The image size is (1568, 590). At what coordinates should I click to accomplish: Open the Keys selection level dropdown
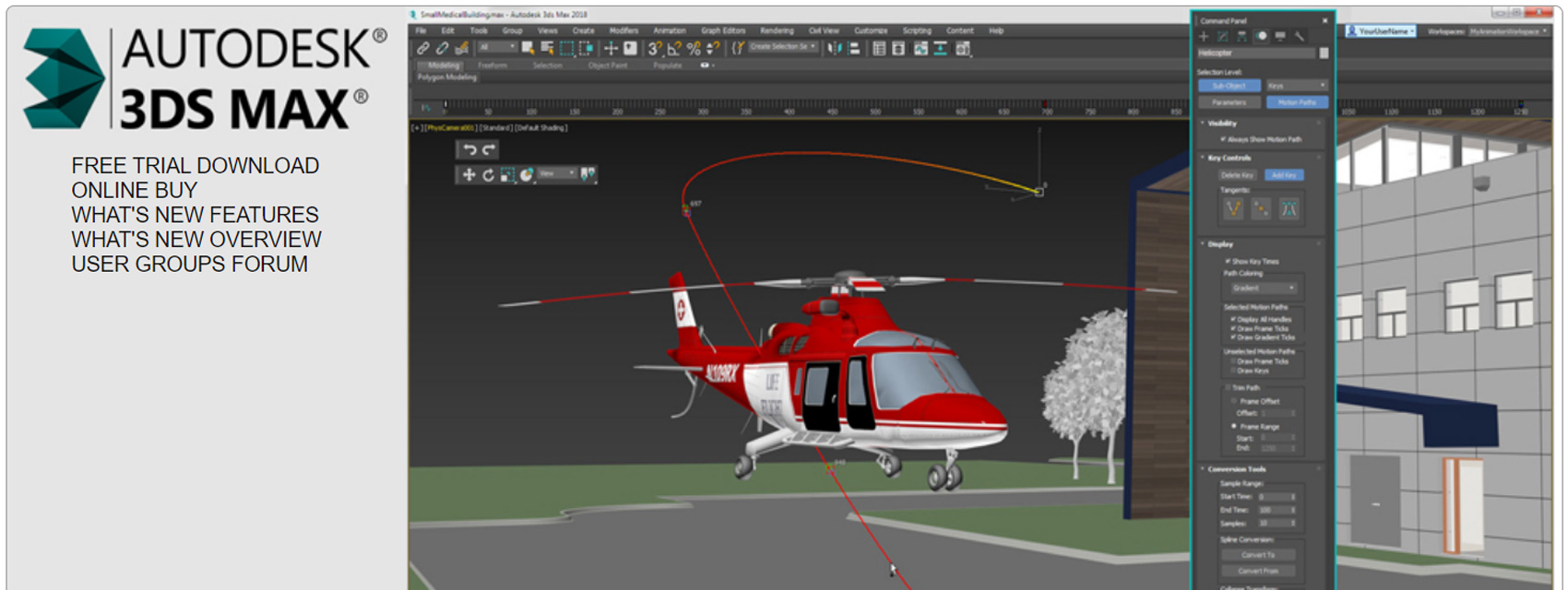click(x=1297, y=86)
